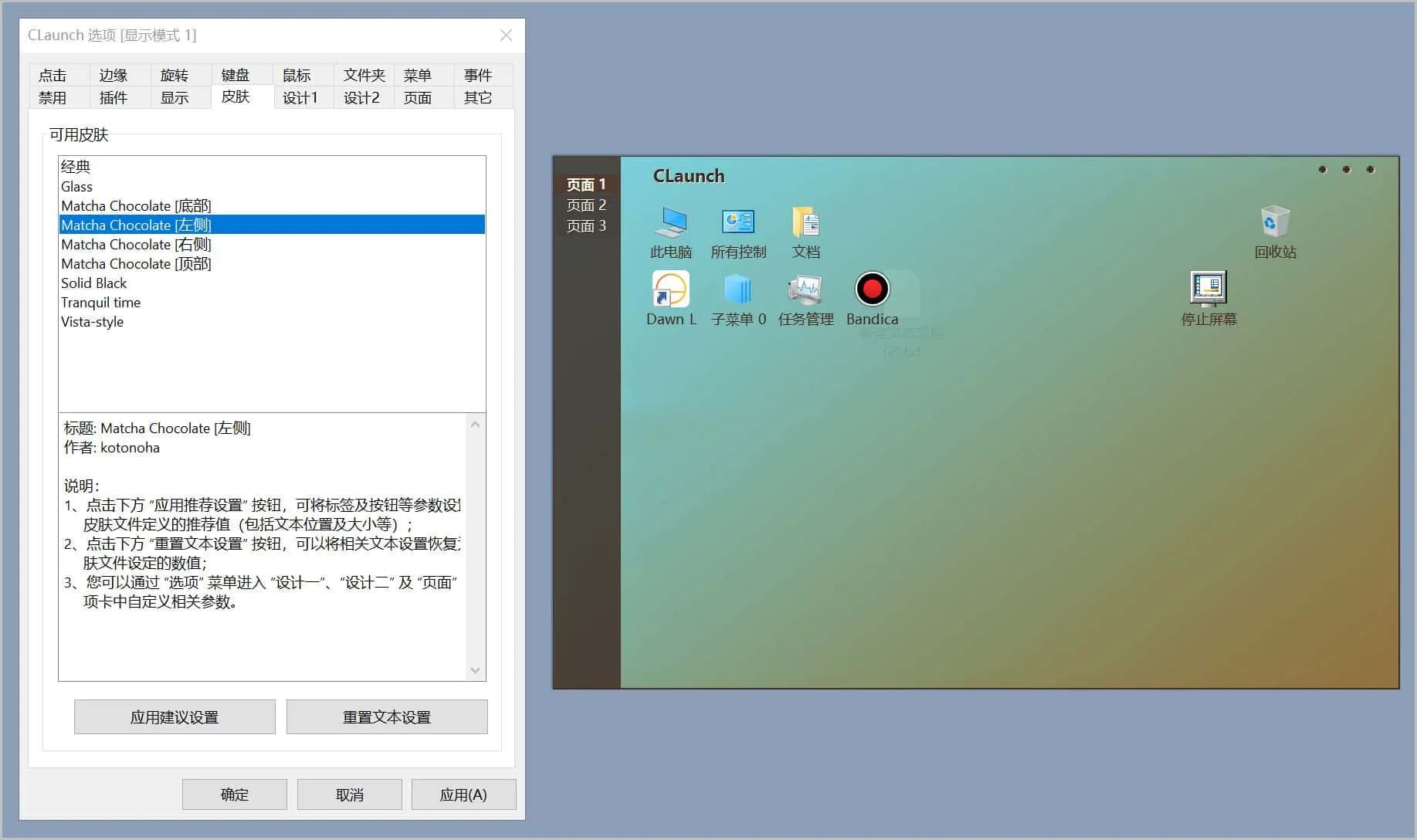Launch the 任务管理 task manager icon
1417x840 pixels.
click(x=805, y=290)
